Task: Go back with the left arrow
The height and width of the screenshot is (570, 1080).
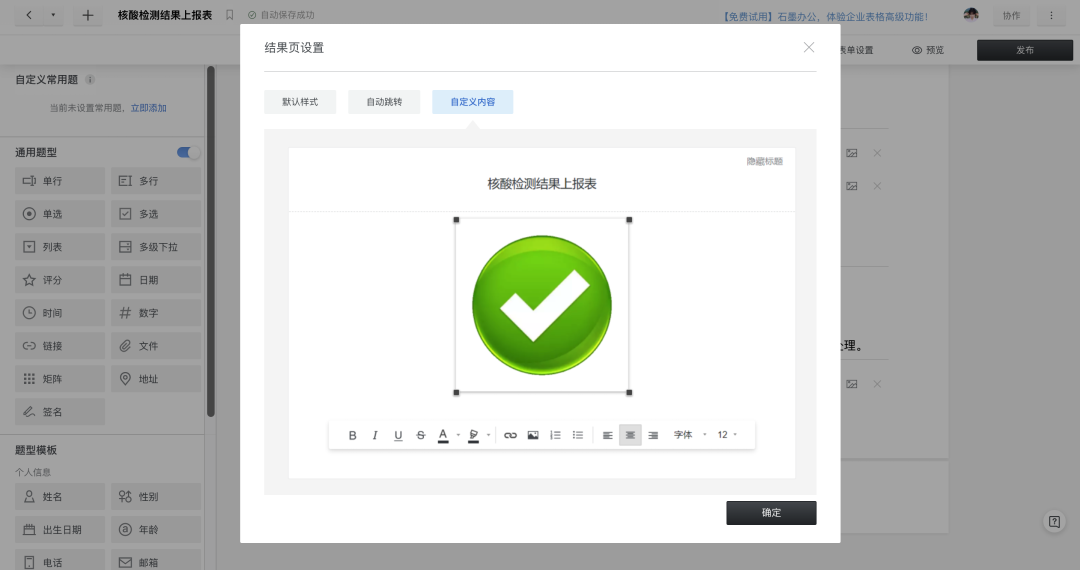Action: pos(29,15)
